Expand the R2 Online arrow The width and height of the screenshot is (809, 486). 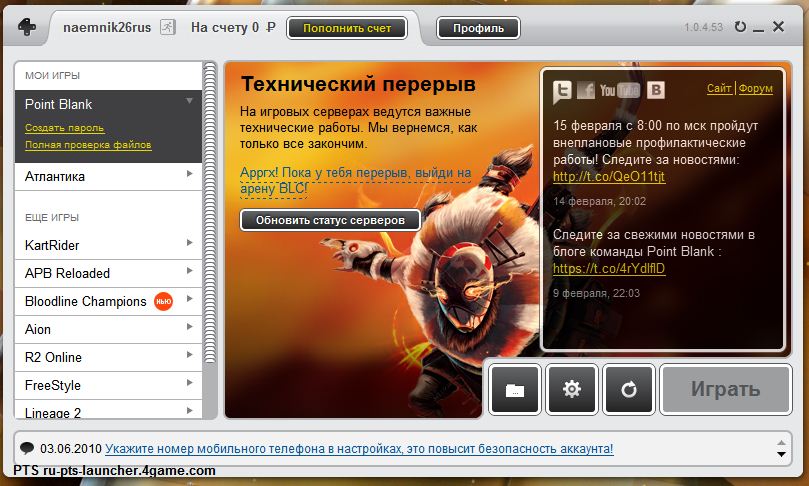pos(189,354)
